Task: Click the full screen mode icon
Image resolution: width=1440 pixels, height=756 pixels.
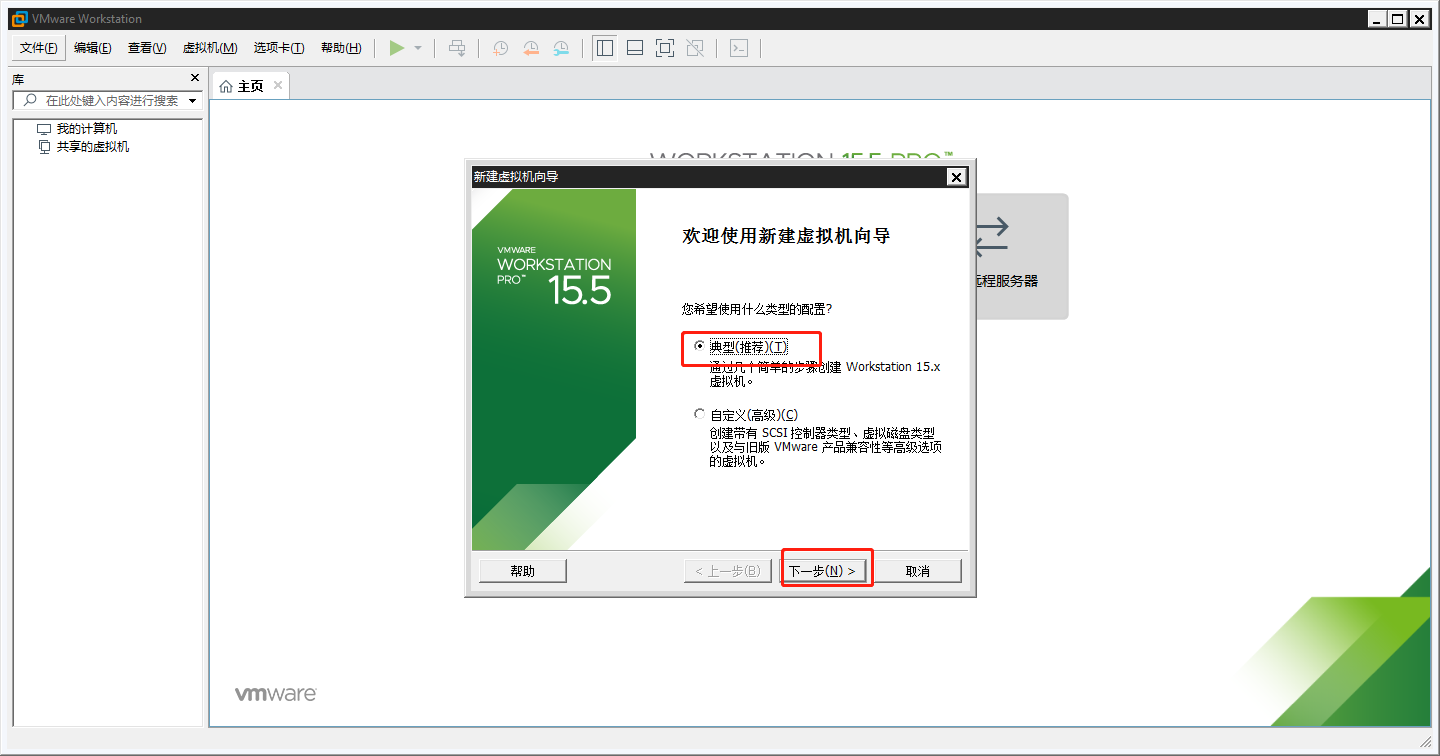Action: (665, 48)
